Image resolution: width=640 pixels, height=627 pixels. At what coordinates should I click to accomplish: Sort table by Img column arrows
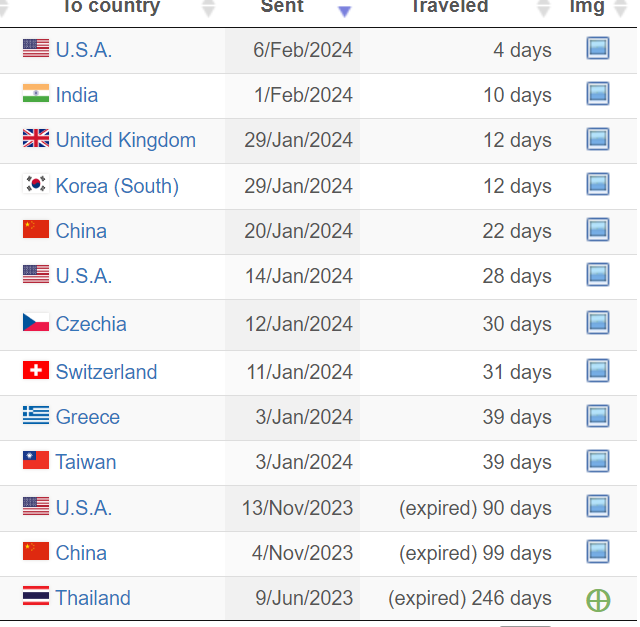[x=620, y=8]
